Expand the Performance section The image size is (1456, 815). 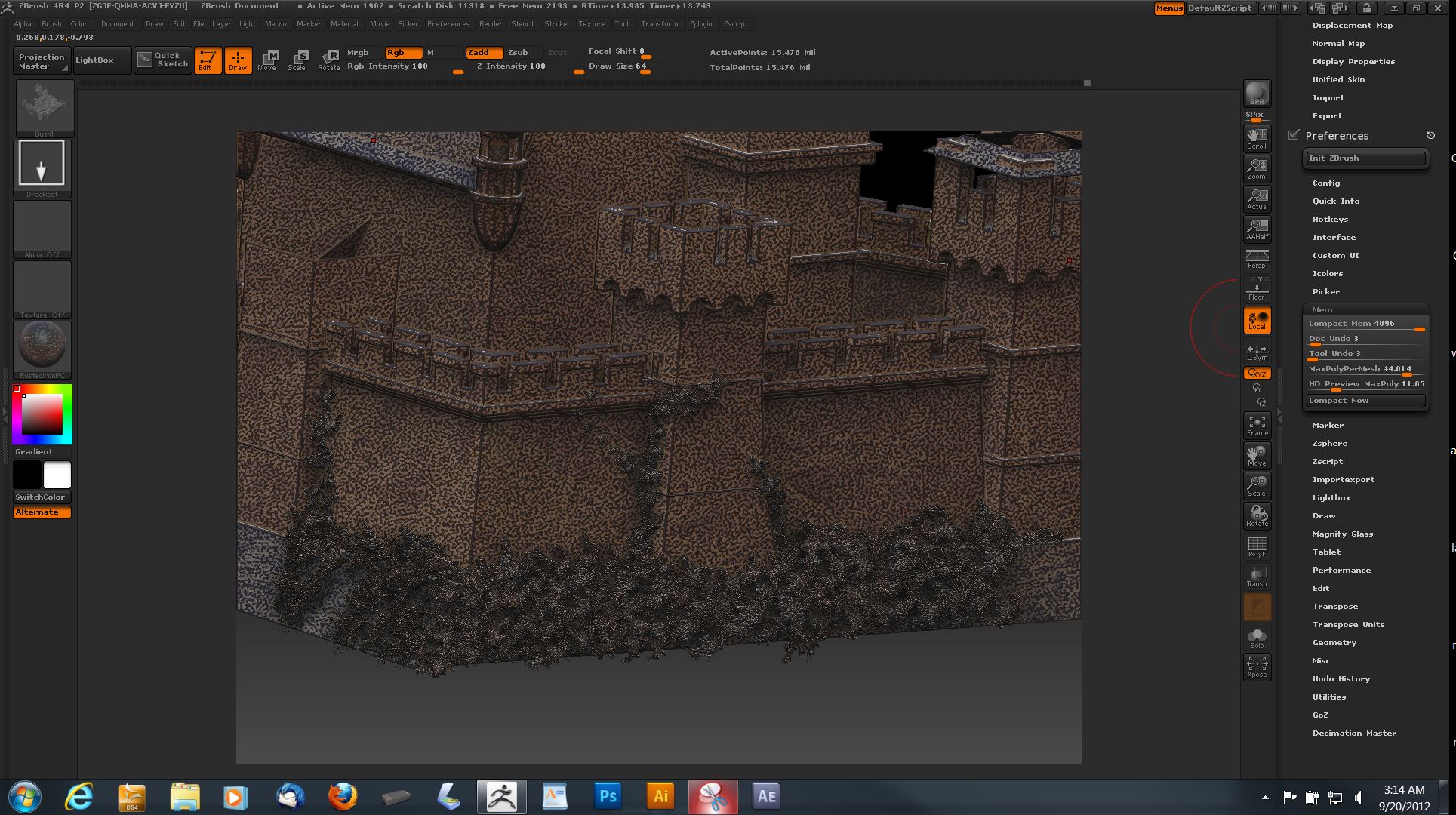coord(1341,570)
